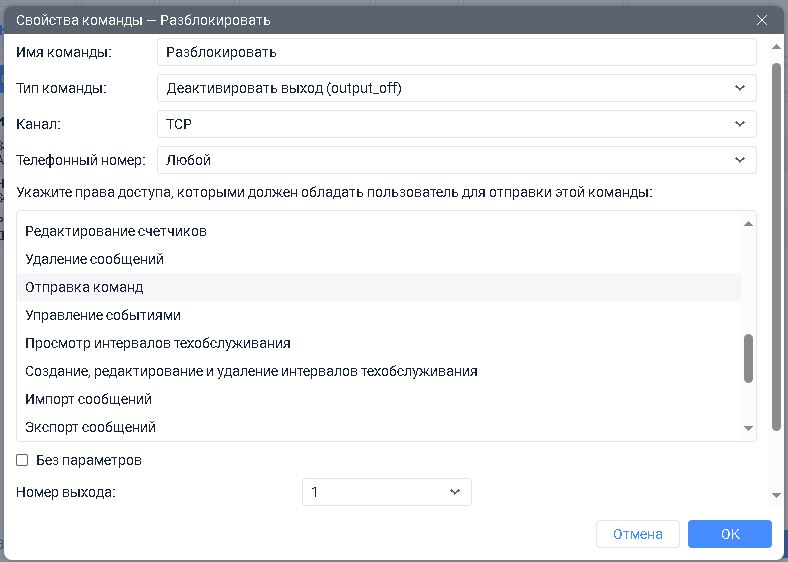The width and height of the screenshot is (788, 562).
Task: Choose 'Импорт сообщений' in the list
Action: click(x=88, y=399)
